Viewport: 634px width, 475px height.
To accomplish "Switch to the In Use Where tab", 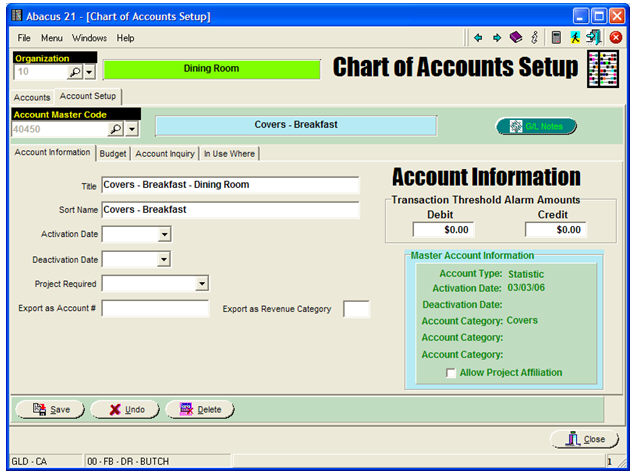I will [229, 154].
